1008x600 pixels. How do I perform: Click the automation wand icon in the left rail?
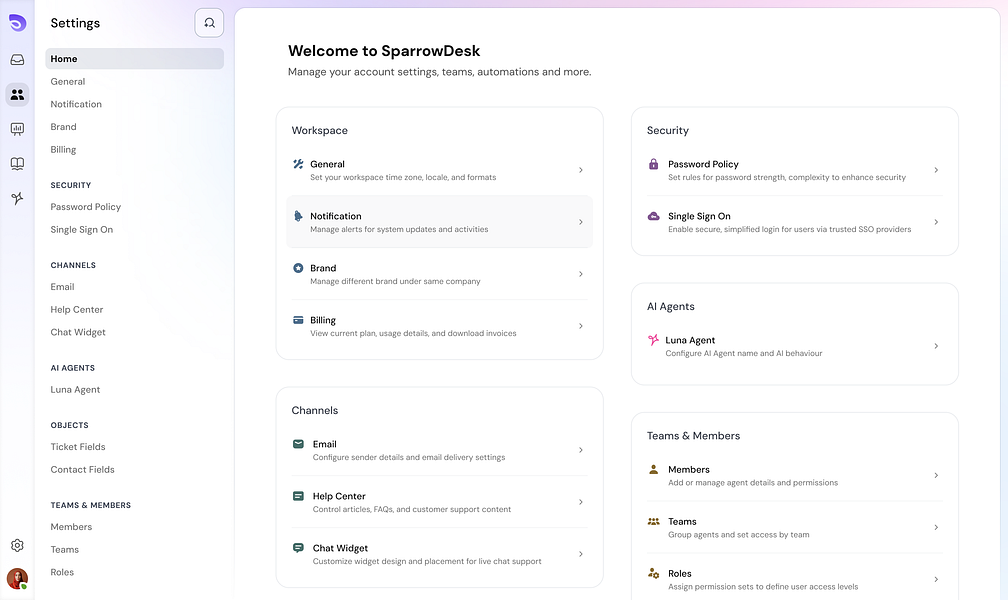tap(16, 198)
